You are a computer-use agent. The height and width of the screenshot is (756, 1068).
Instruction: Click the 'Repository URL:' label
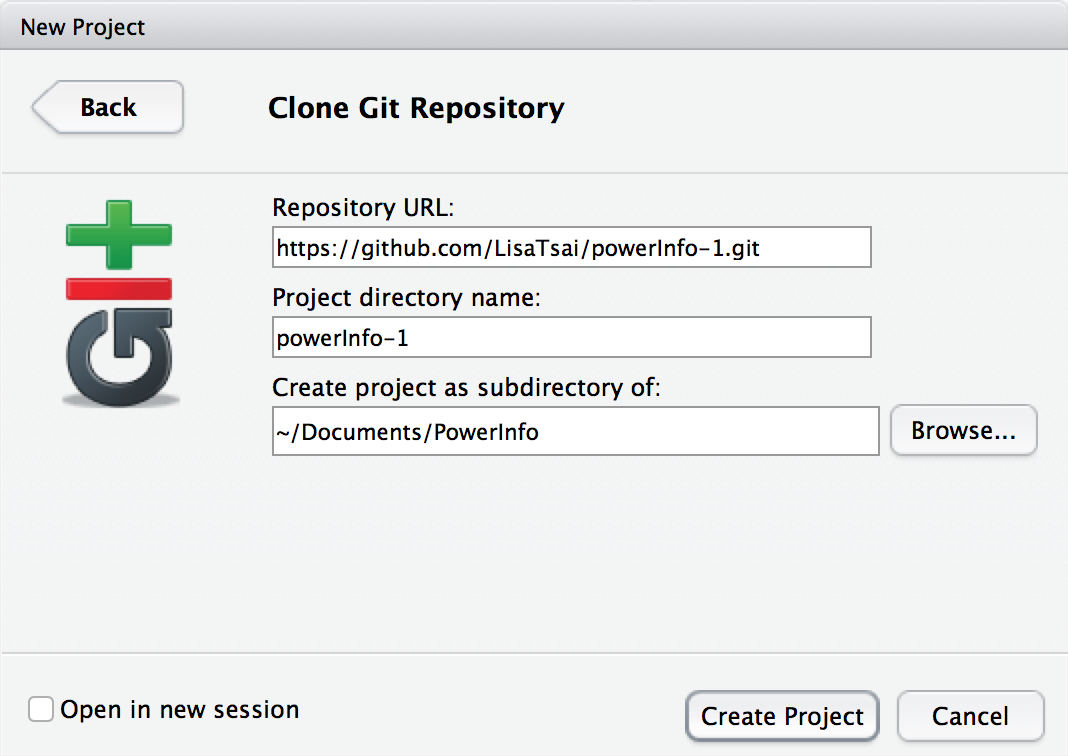[x=363, y=207]
